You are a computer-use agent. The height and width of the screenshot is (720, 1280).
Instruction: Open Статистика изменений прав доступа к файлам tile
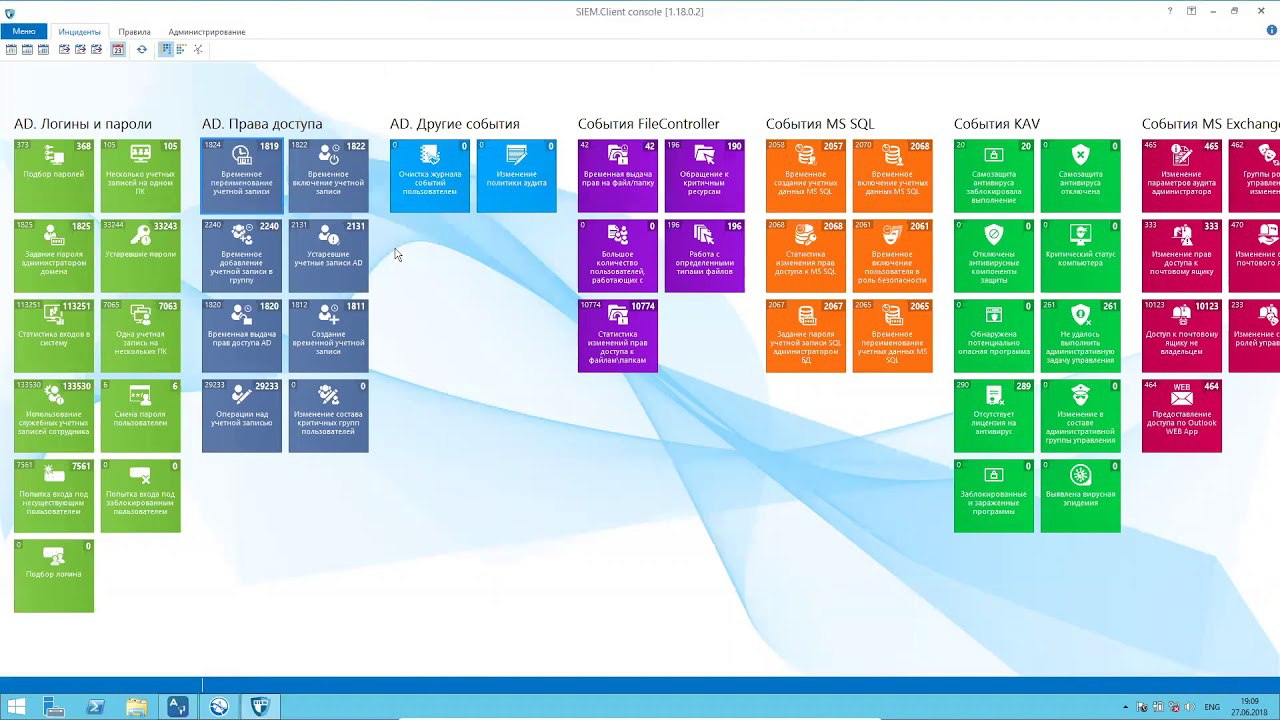click(618, 336)
